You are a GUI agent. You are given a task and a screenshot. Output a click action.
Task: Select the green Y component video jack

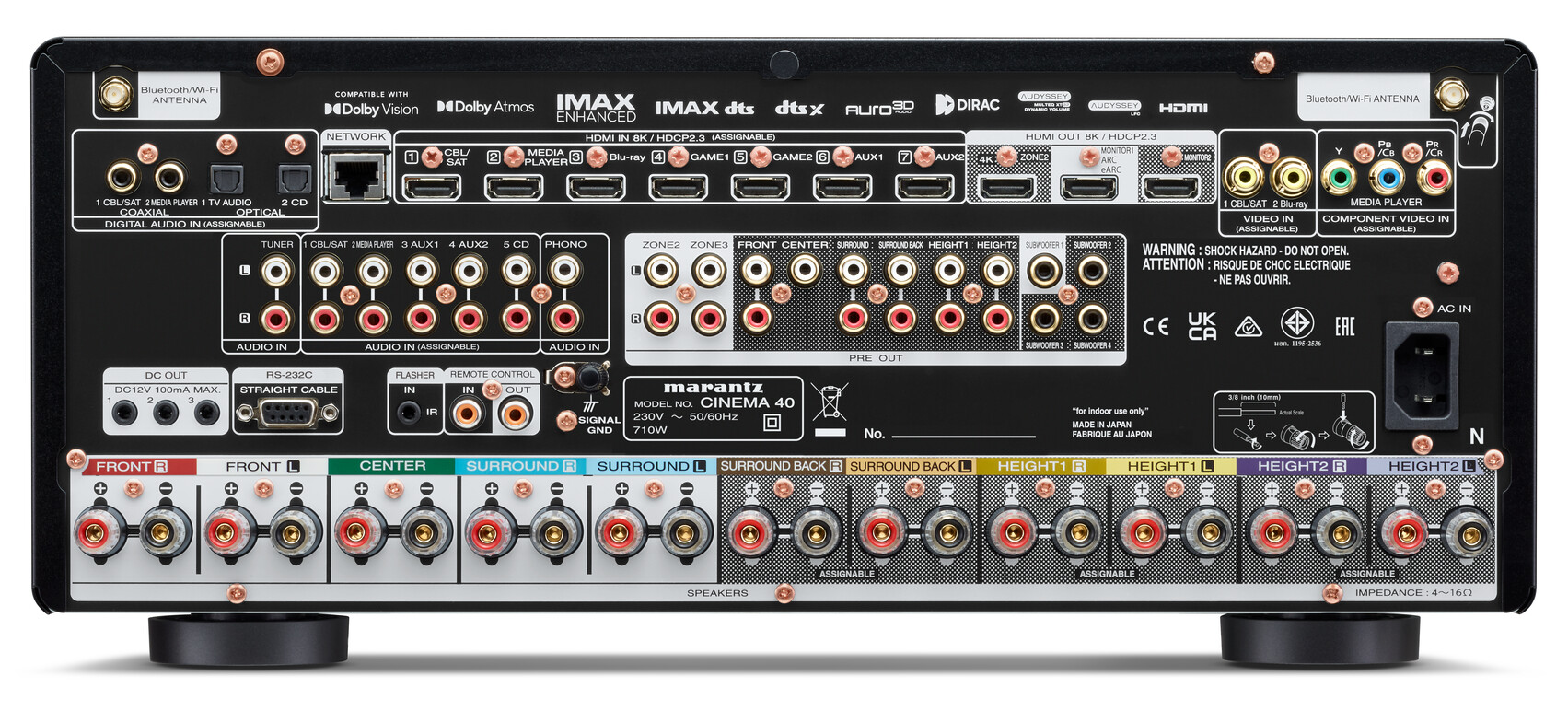coord(1339,177)
